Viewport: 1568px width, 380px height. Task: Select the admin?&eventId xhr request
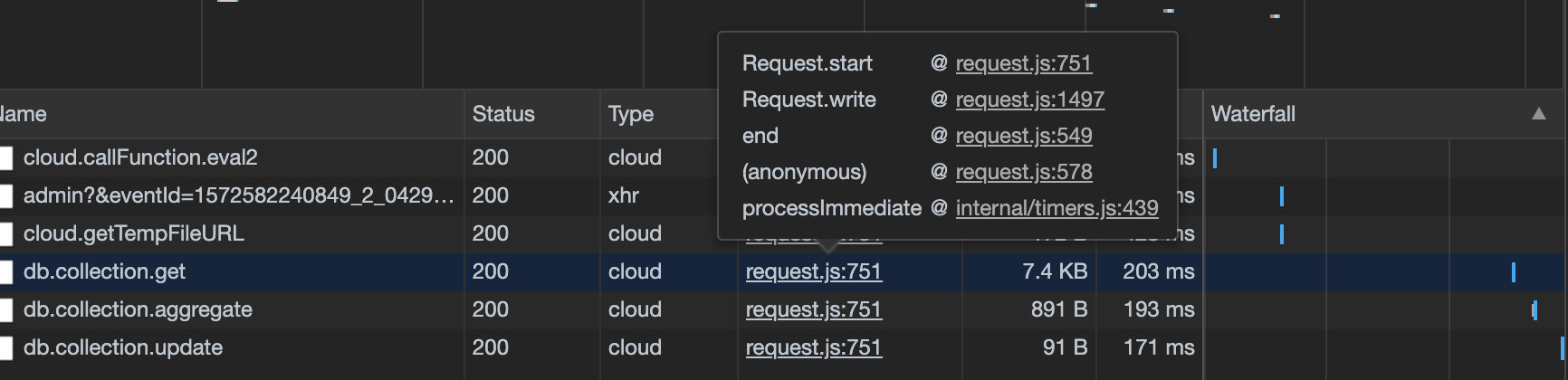(x=238, y=195)
